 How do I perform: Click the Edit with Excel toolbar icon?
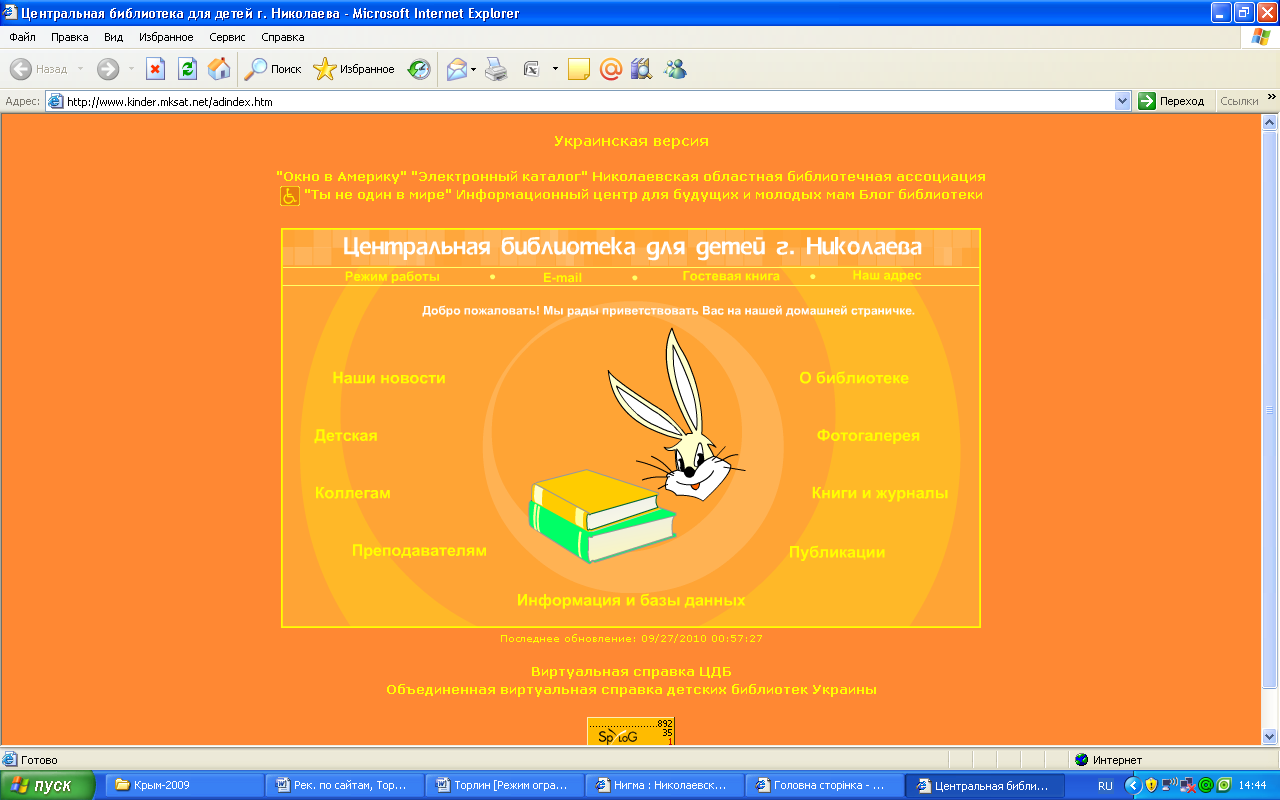click(x=531, y=69)
